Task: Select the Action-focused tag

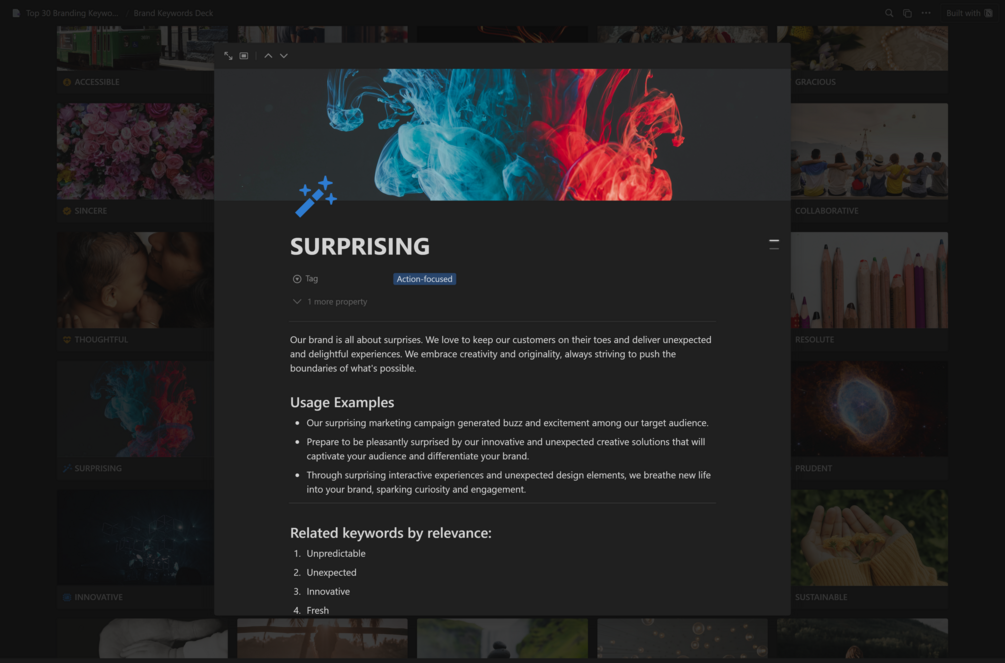Action: tap(424, 279)
